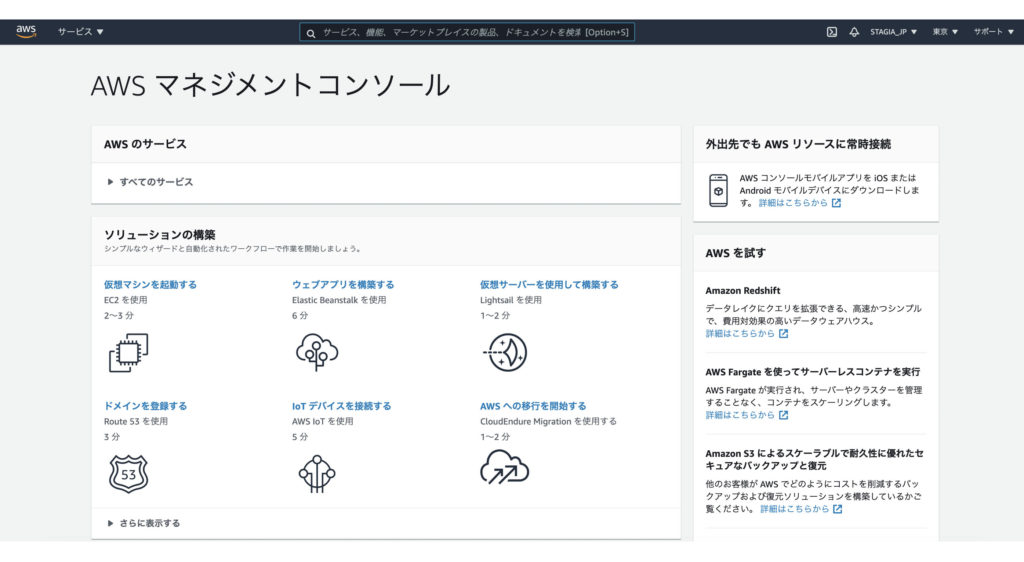Viewport: 1024px width, 562px height.
Task: Open the サポート menu
Action: click(x=993, y=32)
